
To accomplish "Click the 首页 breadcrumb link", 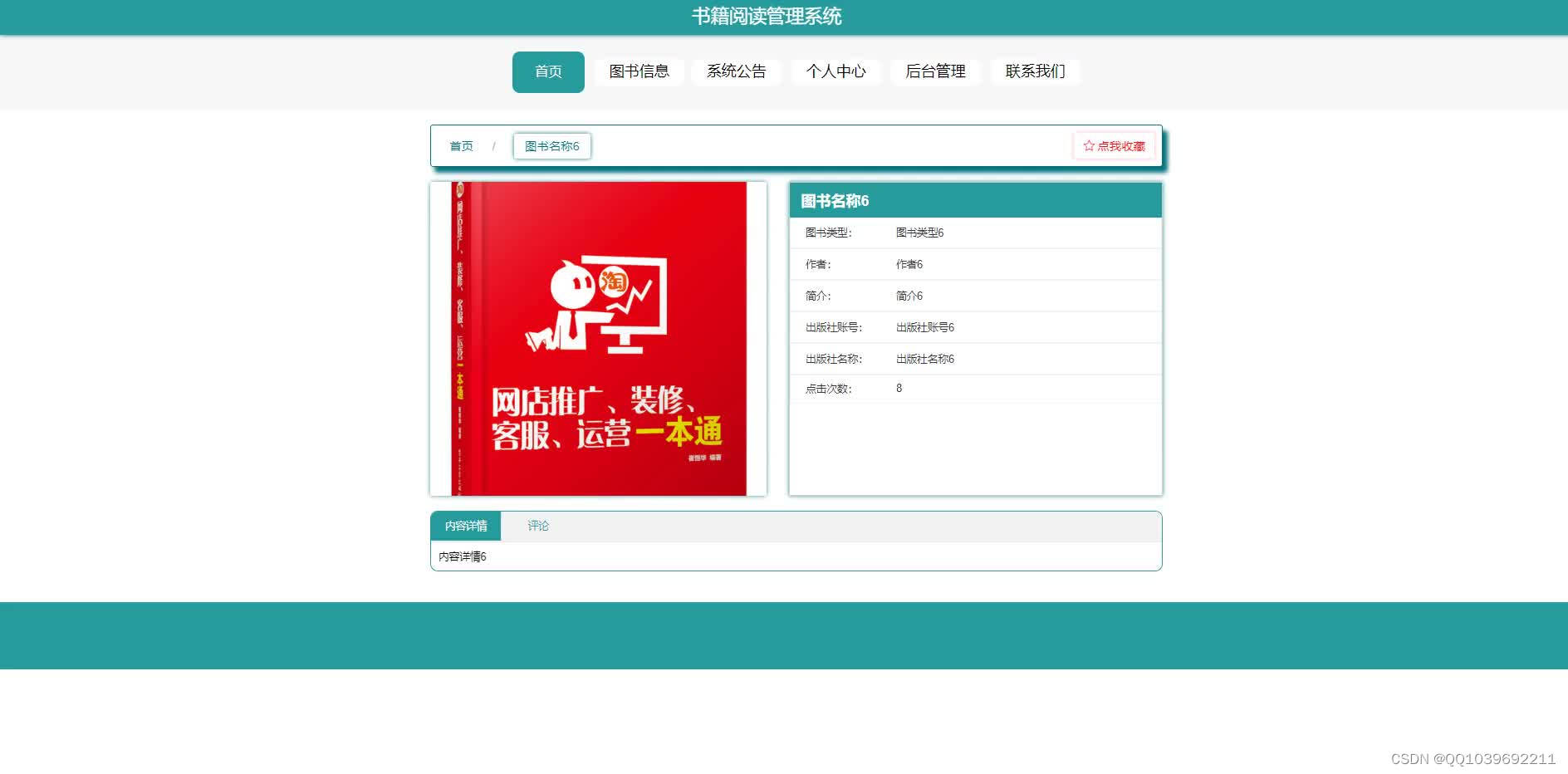I will tap(461, 145).
